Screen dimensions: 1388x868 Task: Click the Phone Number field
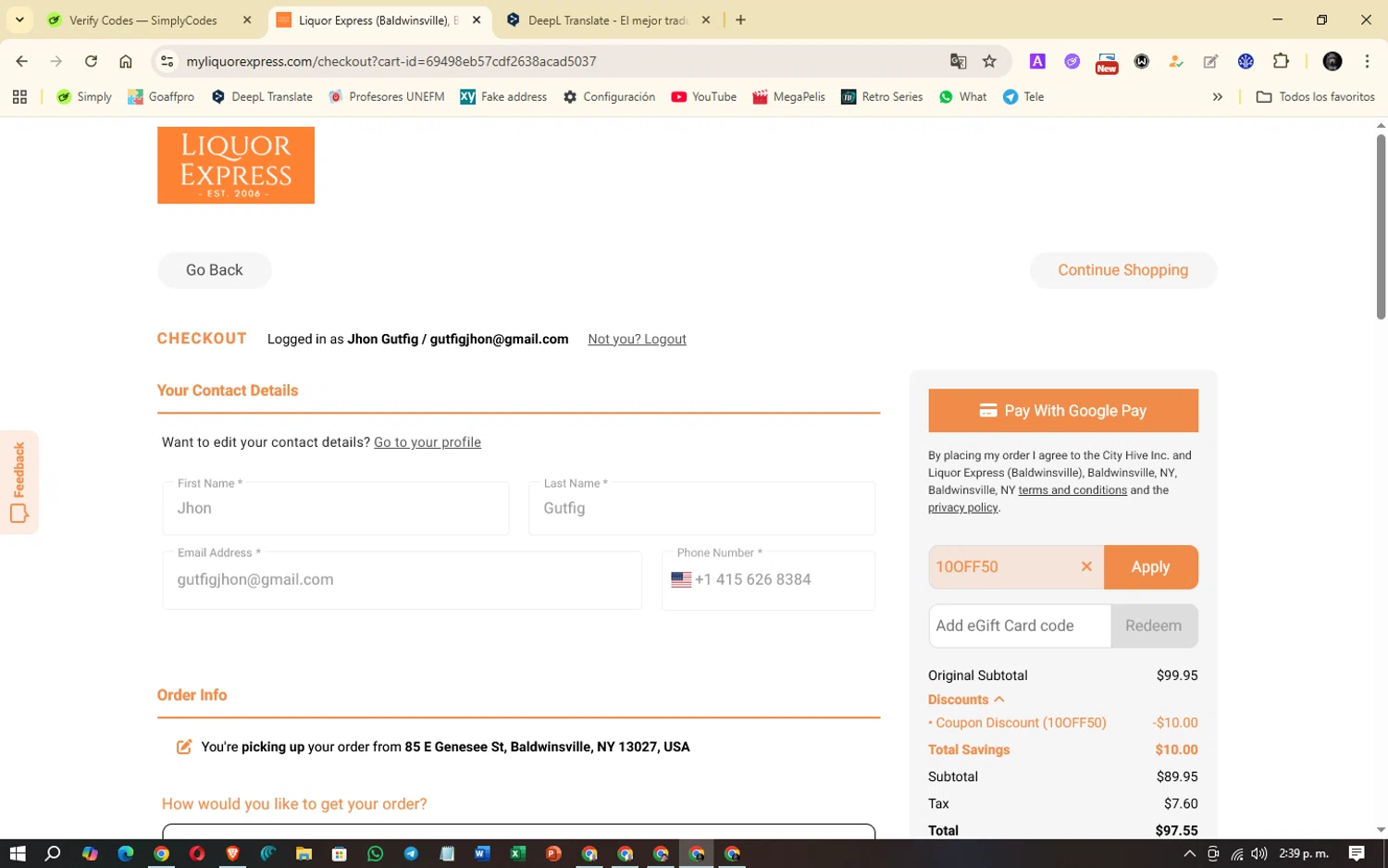768,580
